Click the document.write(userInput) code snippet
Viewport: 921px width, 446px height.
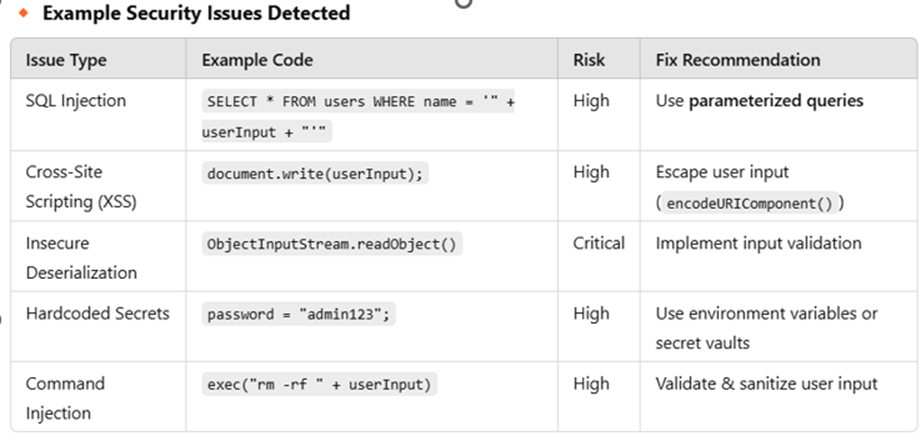[x=315, y=174]
